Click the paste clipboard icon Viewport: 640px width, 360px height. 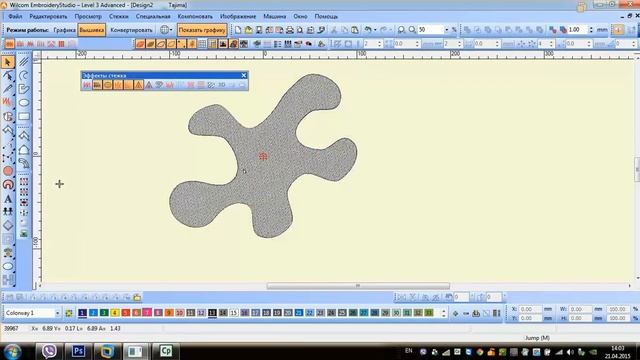(355, 30)
